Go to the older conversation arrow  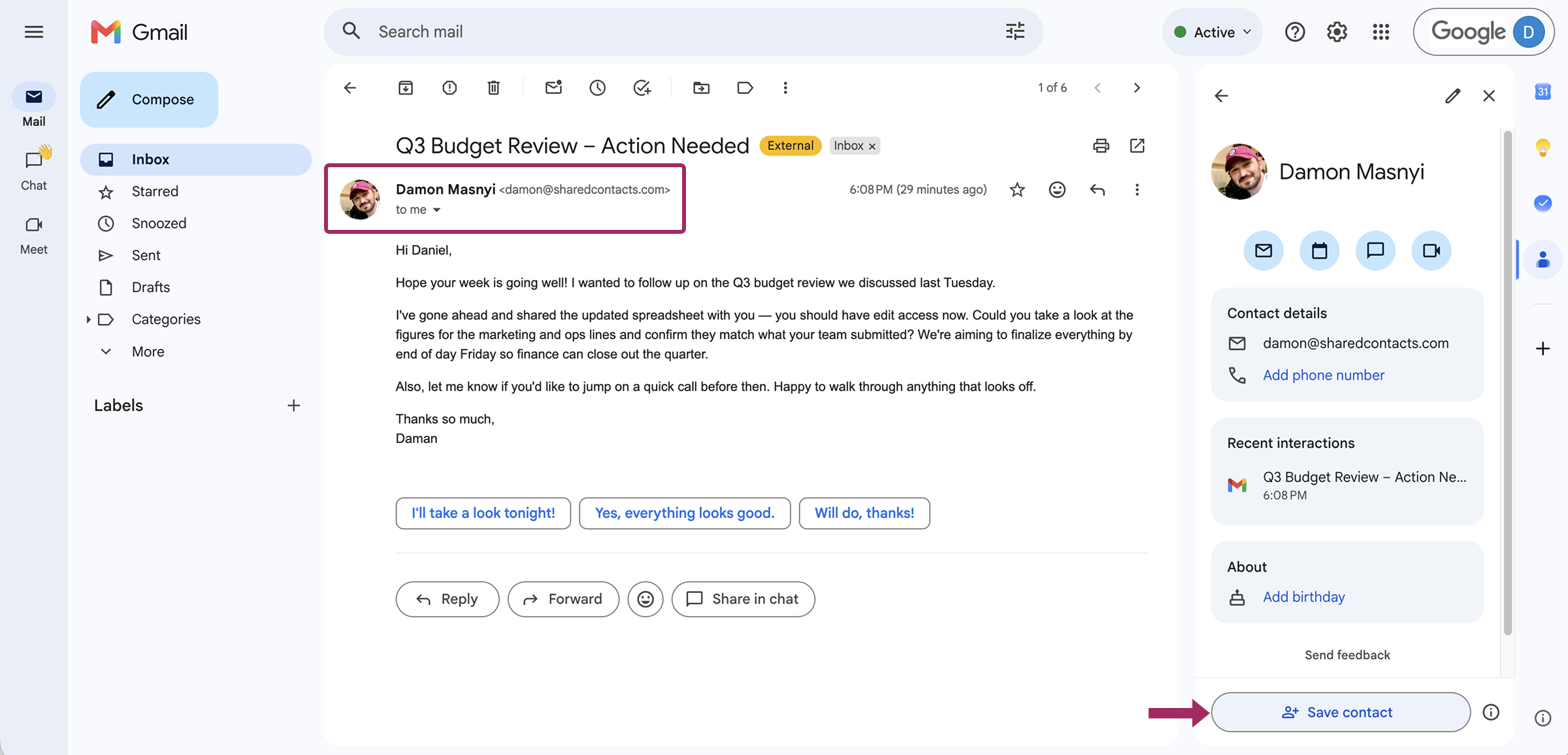coord(1137,88)
